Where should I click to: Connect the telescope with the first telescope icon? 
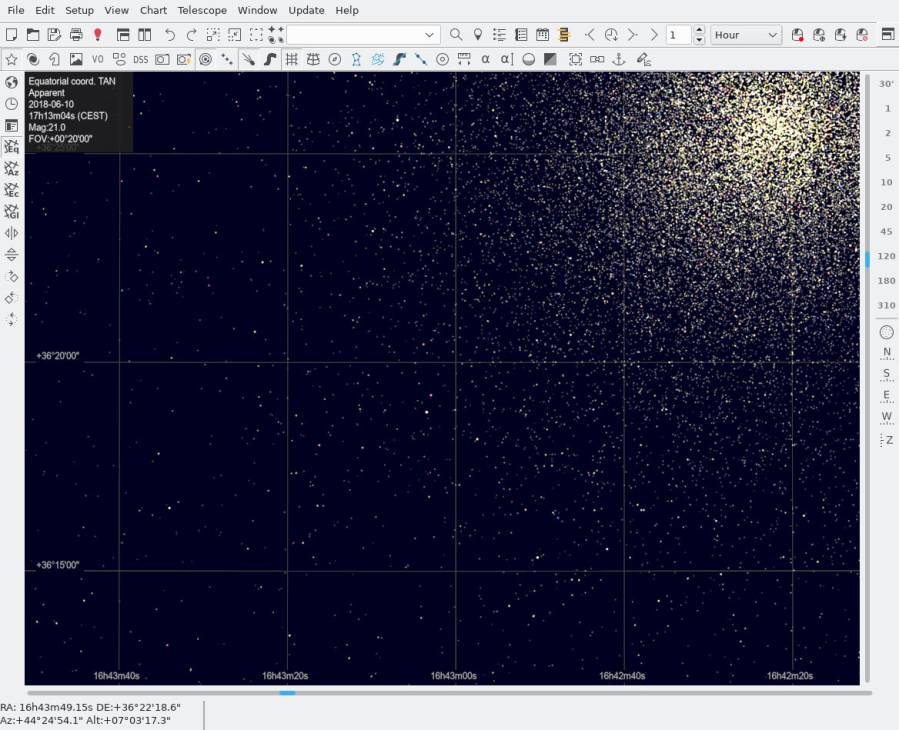(798, 35)
